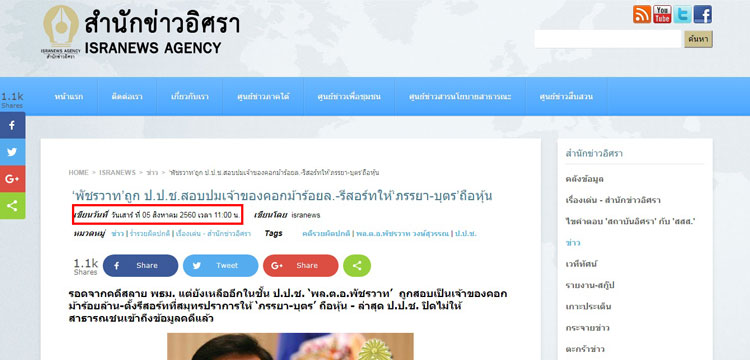This screenshot has width=750, height=360.
Task: Click the author name isranews
Action: 306,215
